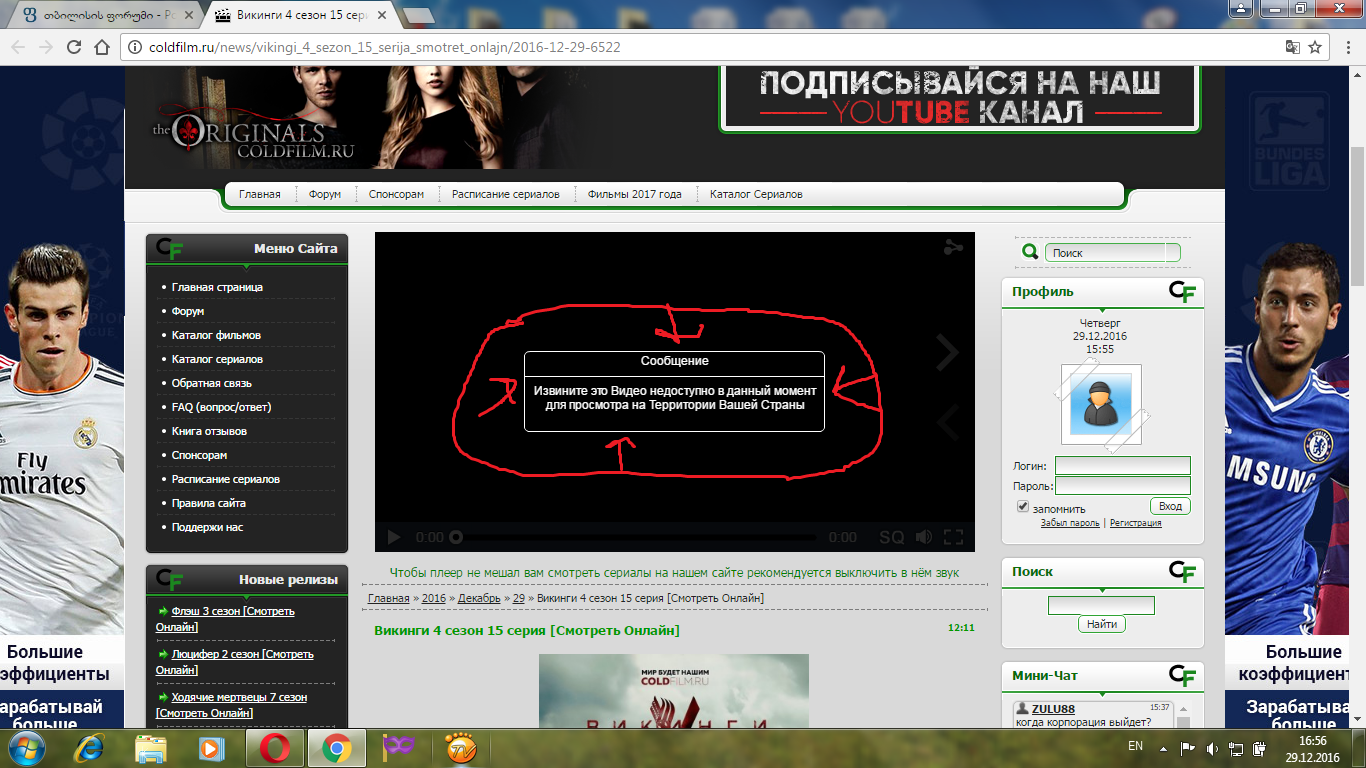Click the Вход login button
Screen dimensions: 1366x768
(1170, 506)
